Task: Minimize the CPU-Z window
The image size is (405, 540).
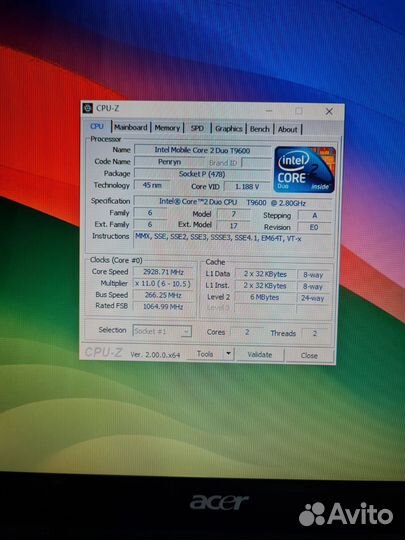Action: [x=269, y=111]
